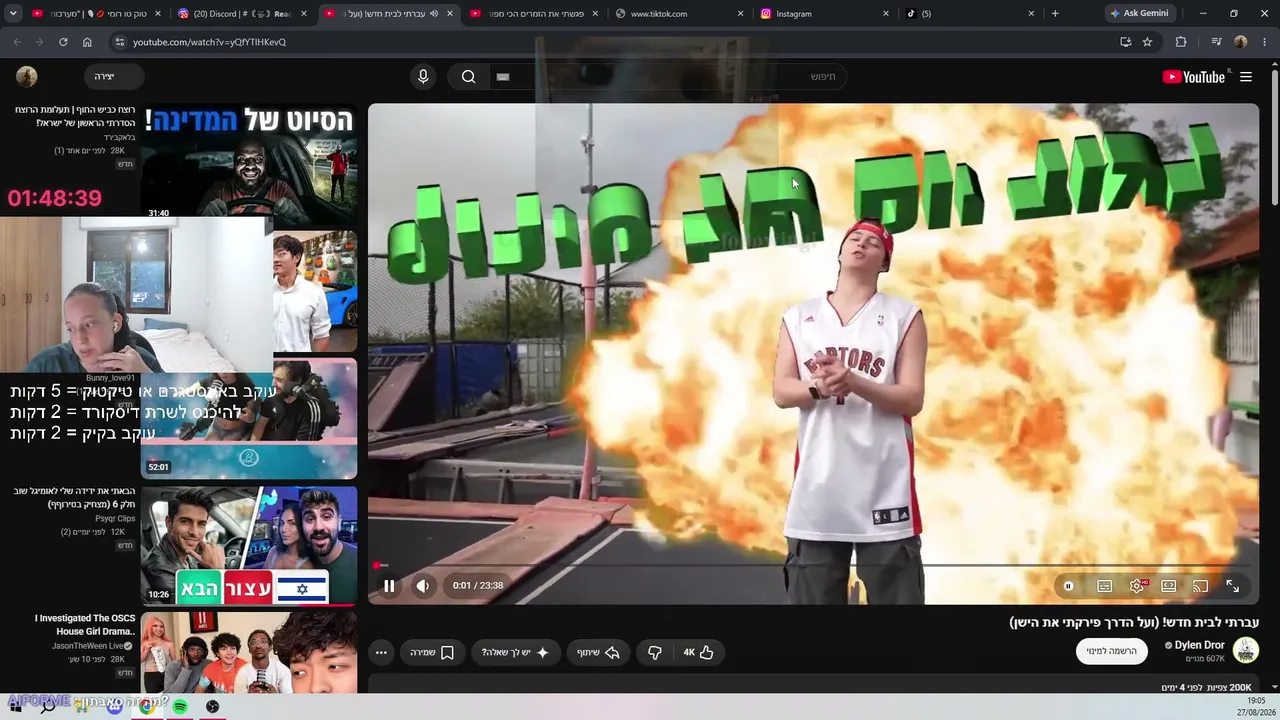Image resolution: width=1280 pixels, height=720 pixels.
Task: Open the Windows Start menu
Action: (x=15, y=706)
